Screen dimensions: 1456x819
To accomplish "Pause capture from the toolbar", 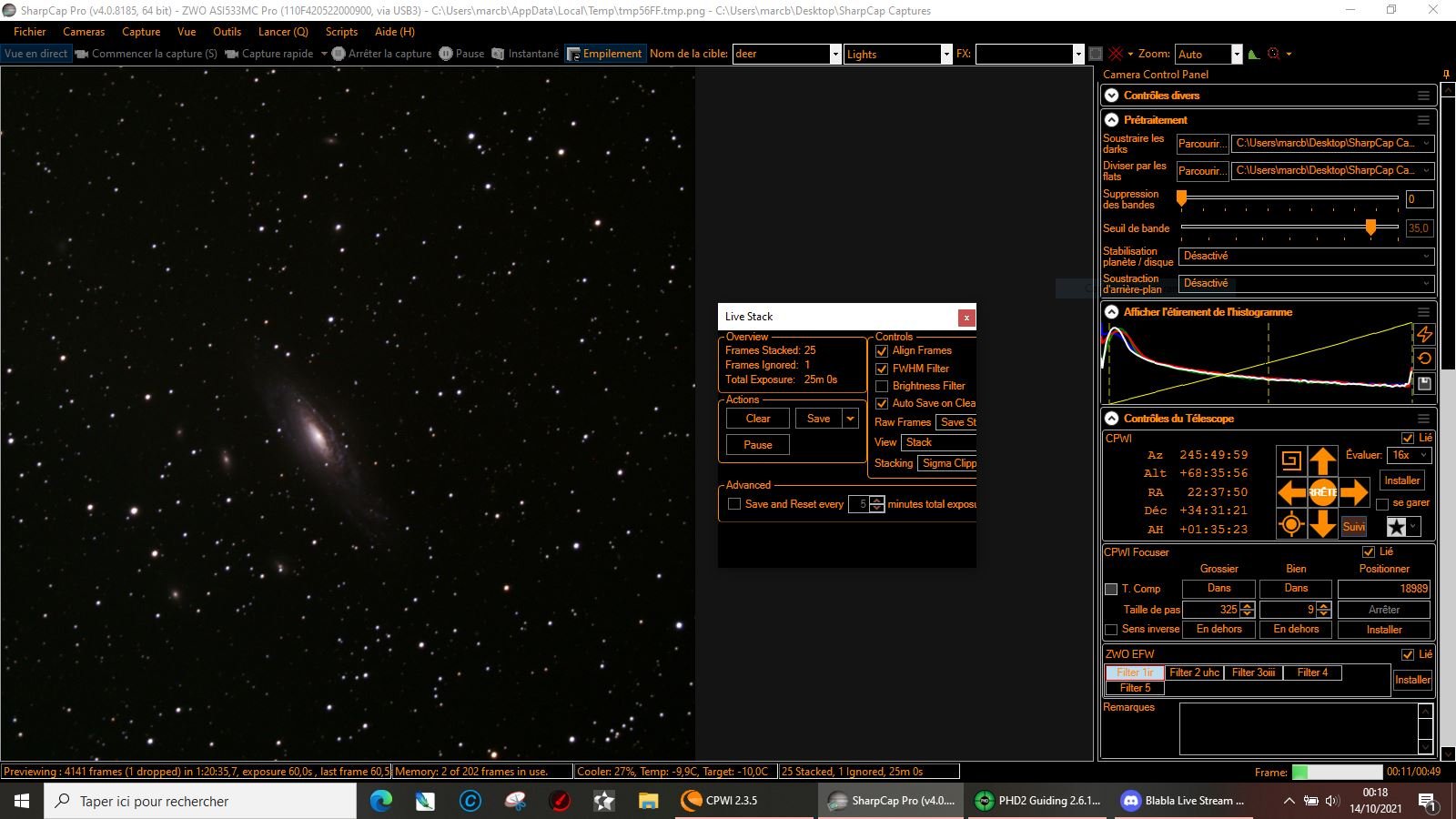I will [461, 54].
